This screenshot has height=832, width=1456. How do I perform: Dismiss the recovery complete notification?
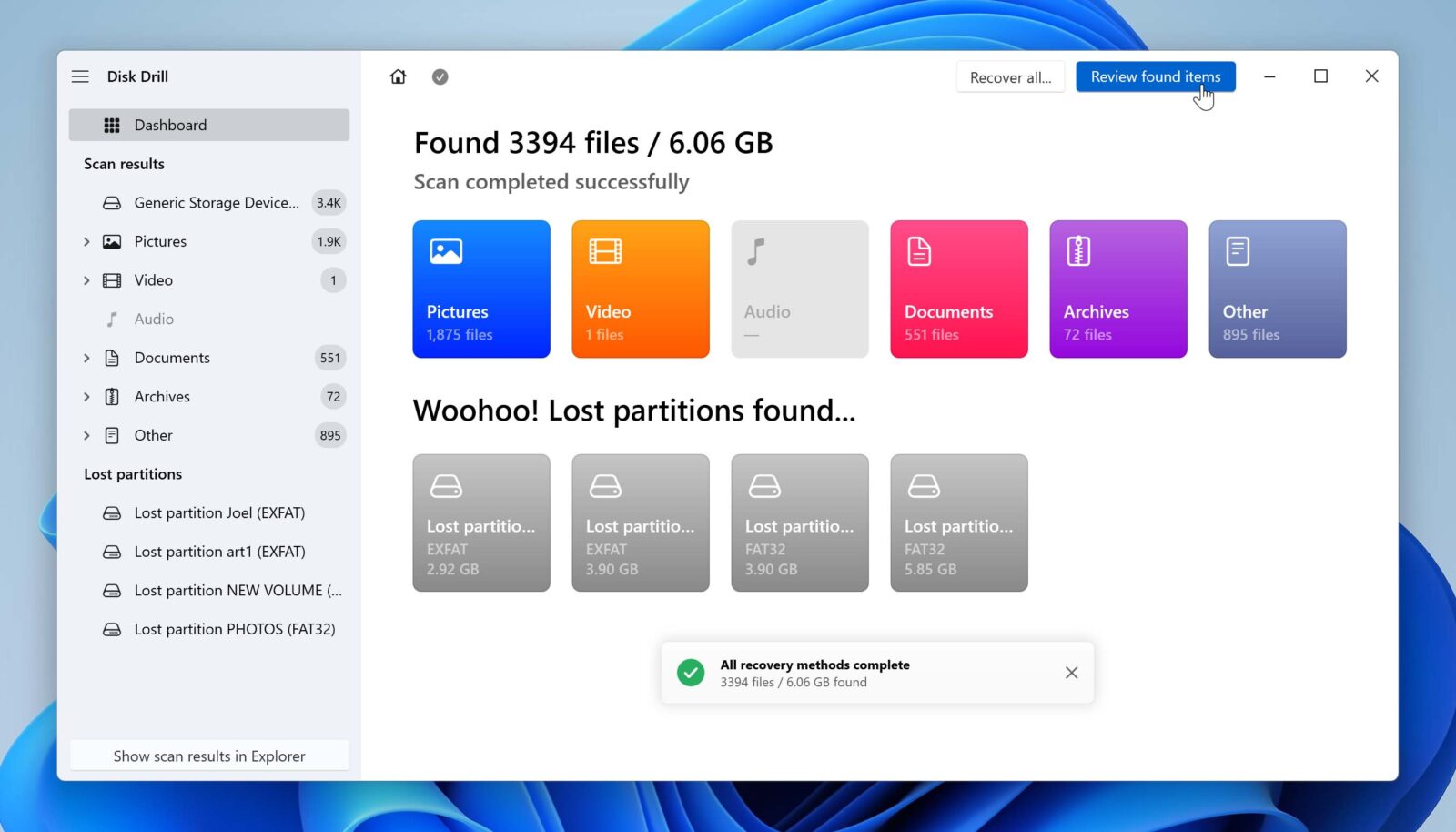(1071, 672)
